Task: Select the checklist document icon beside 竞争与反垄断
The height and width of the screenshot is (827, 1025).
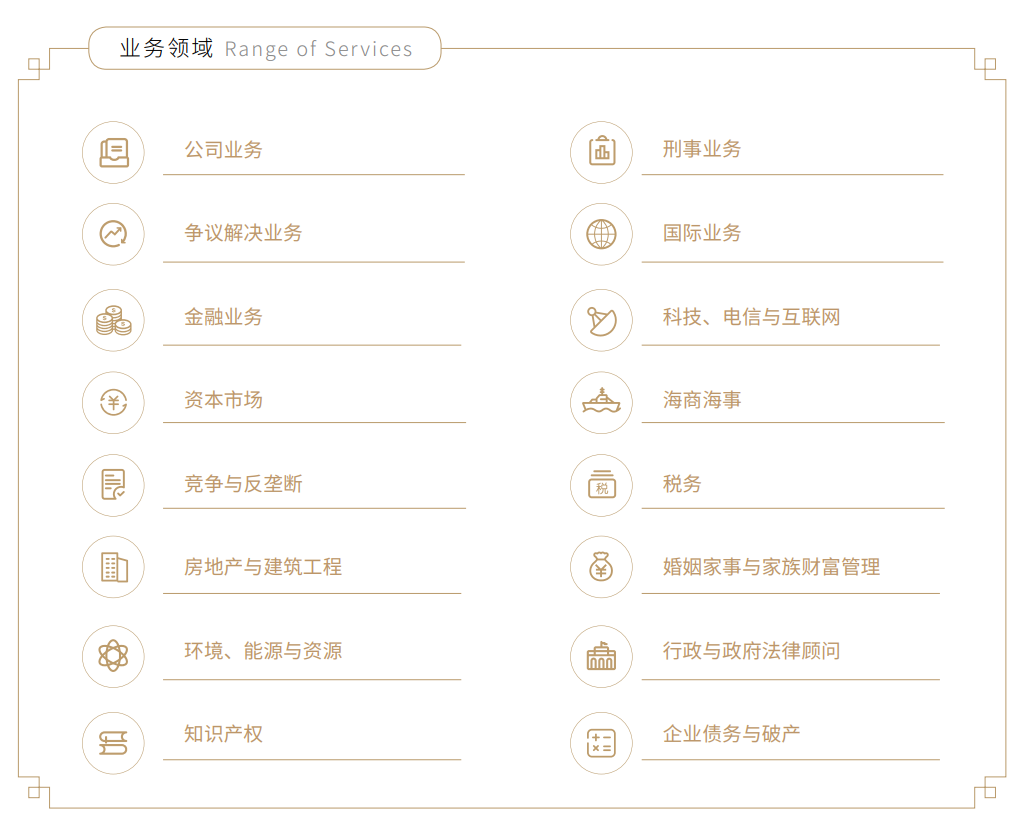Action: coord(113,485)
